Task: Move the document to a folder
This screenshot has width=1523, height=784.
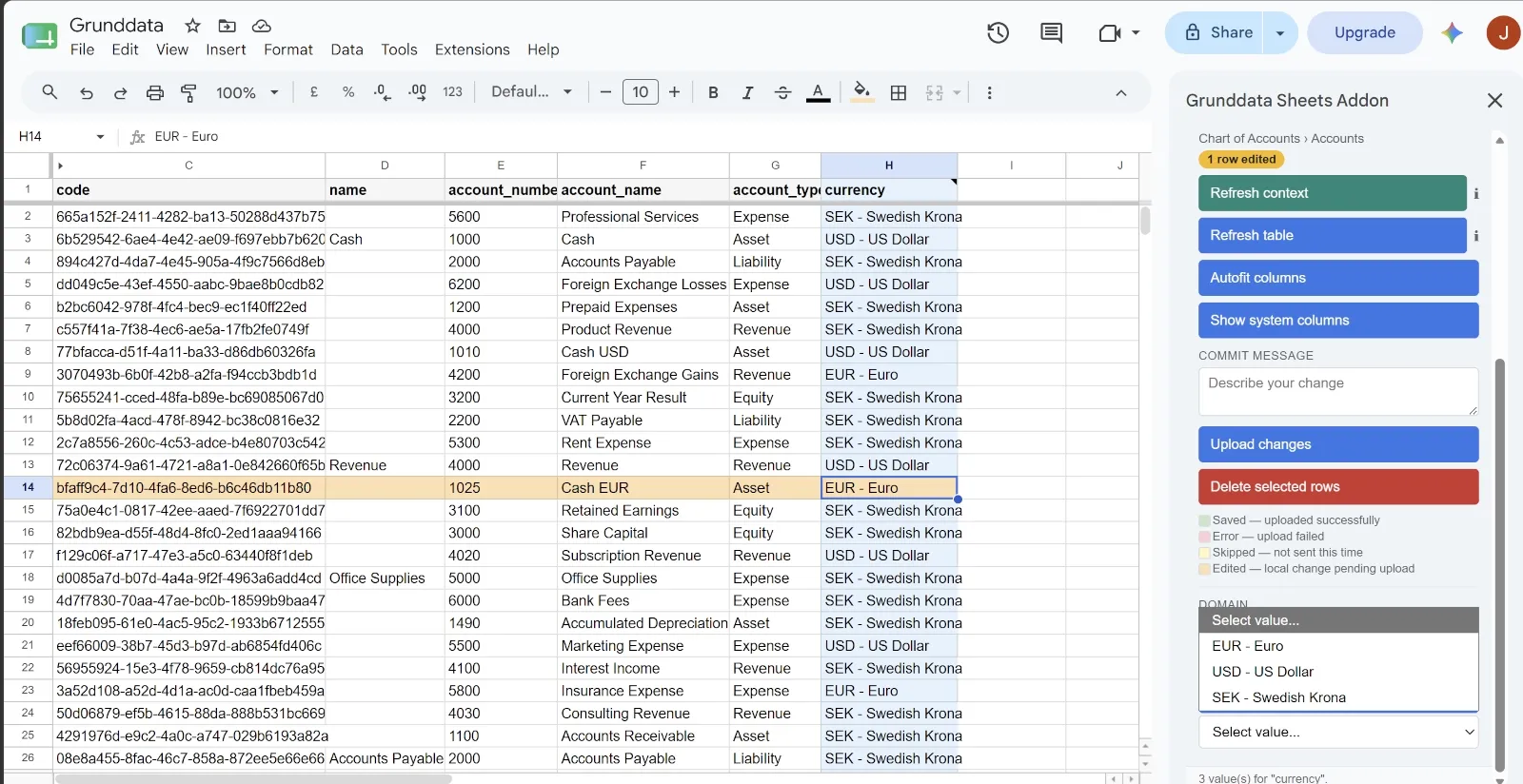Action: [x=227, y=26]
